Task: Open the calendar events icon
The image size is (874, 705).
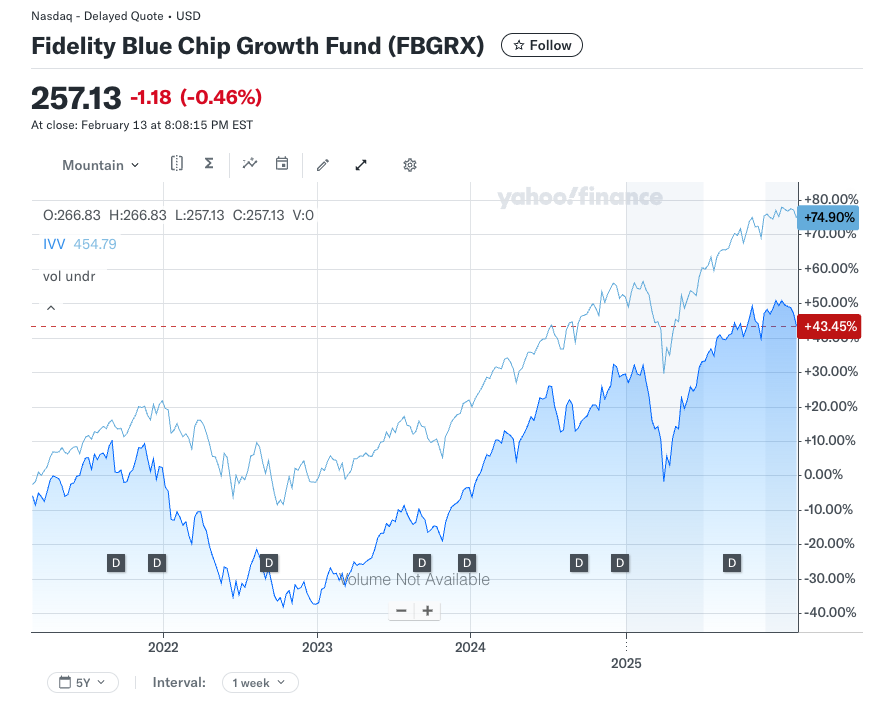Action: coord(282,164)
